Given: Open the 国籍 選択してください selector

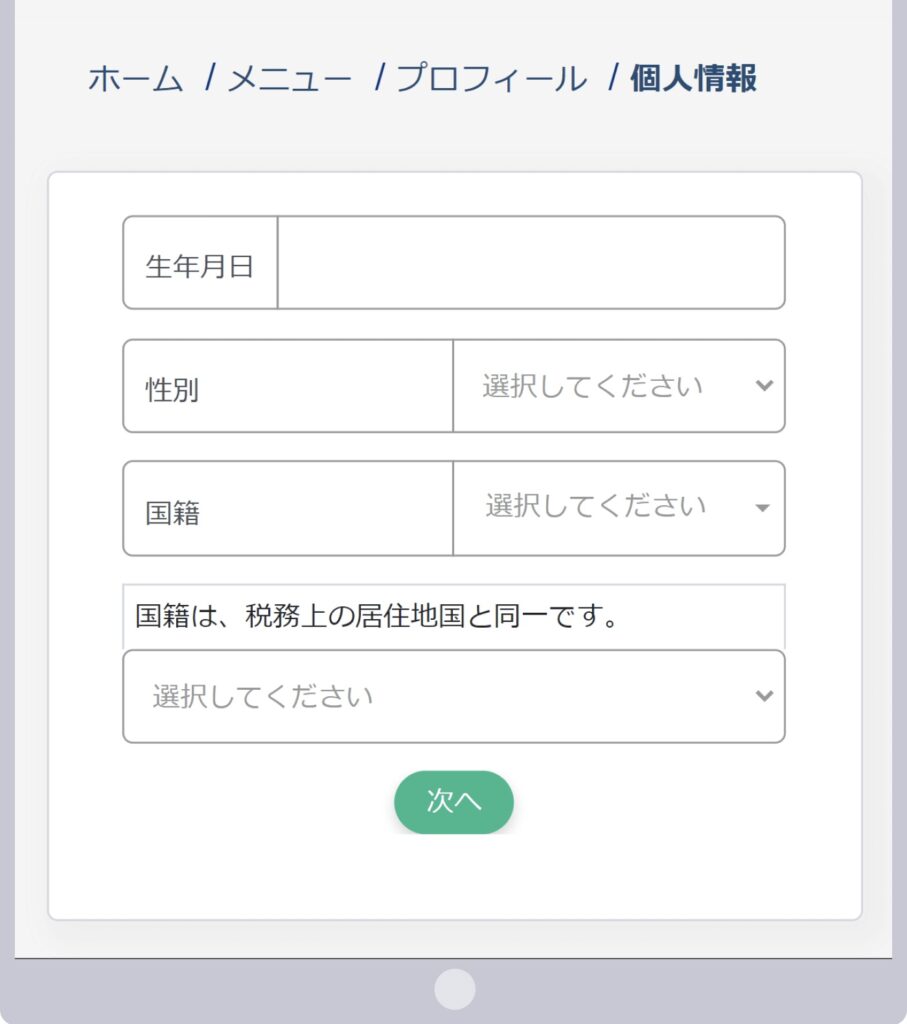Looking at the screenshot, I should pyautogui.click(x=618, y=508).
